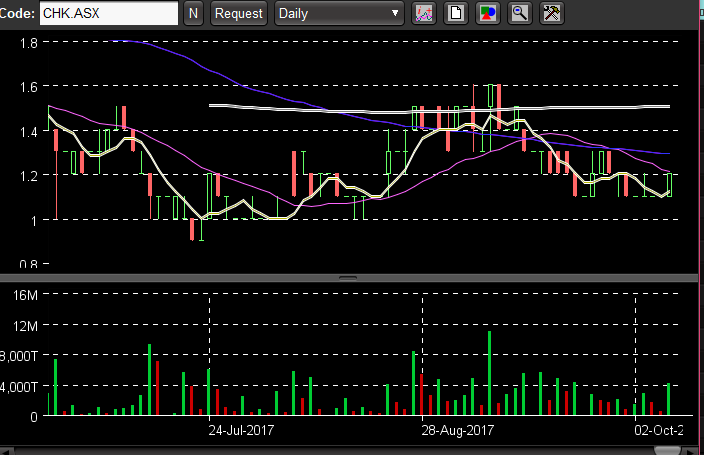Open the add indicator chart tool

coord(424,13)
